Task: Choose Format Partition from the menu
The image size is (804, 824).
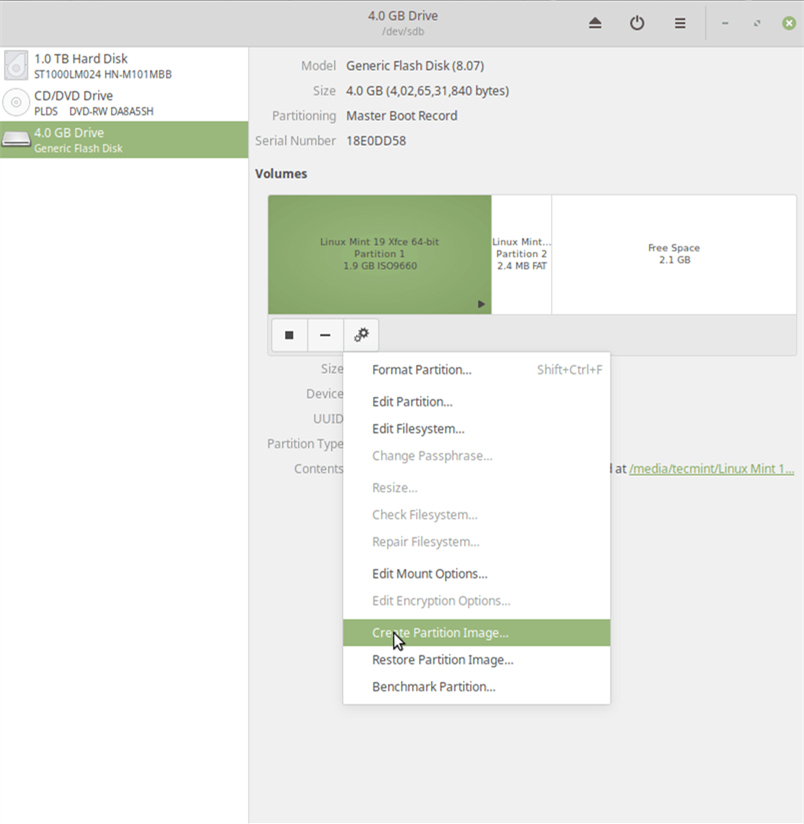Action: (420, 369)
